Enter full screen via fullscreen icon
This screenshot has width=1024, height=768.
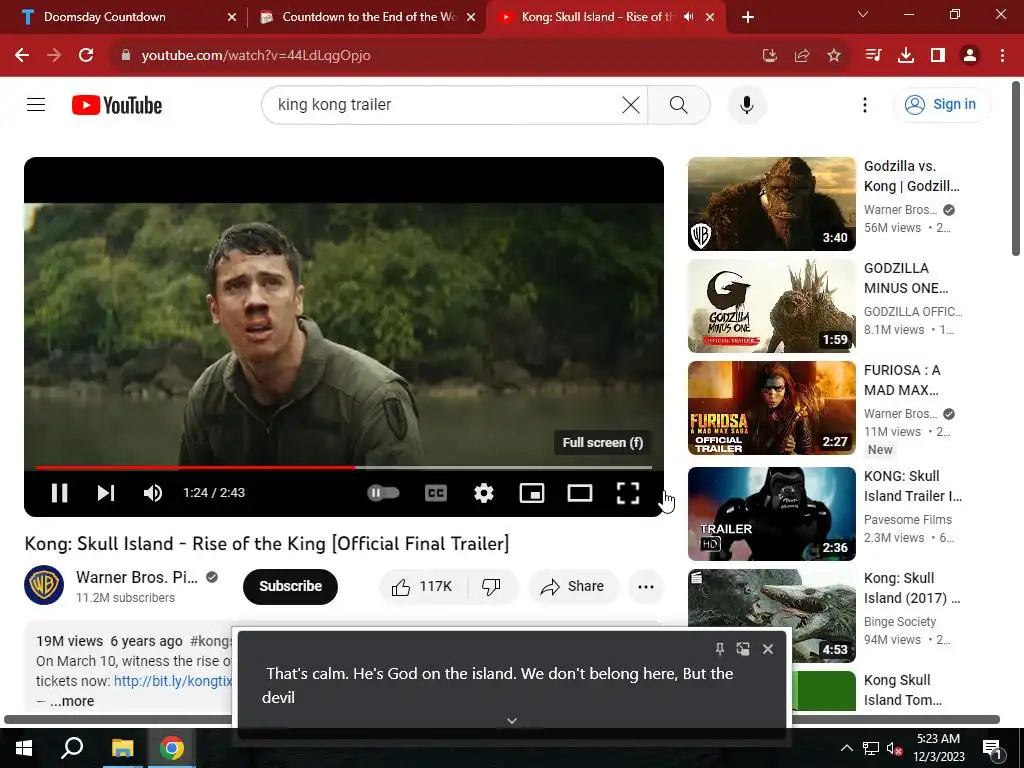click(x=628, y=493)
